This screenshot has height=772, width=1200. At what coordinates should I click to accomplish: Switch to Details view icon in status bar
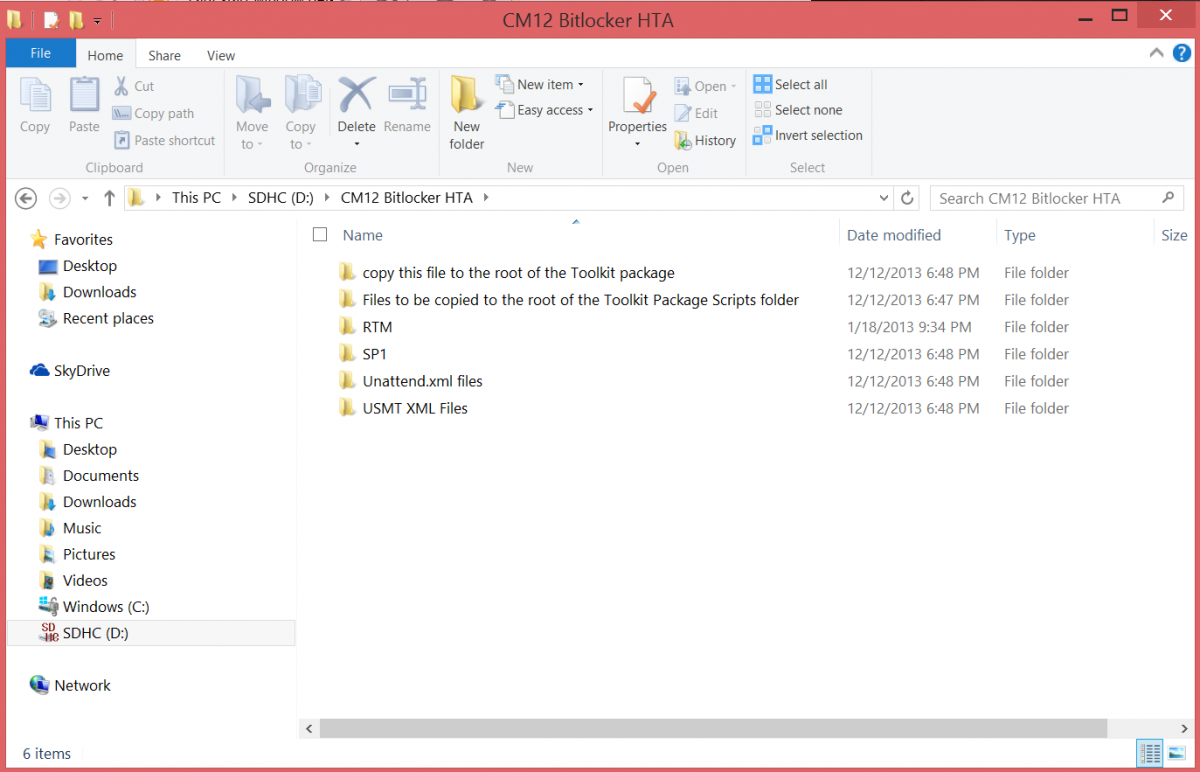click(x=1150, y=753)
